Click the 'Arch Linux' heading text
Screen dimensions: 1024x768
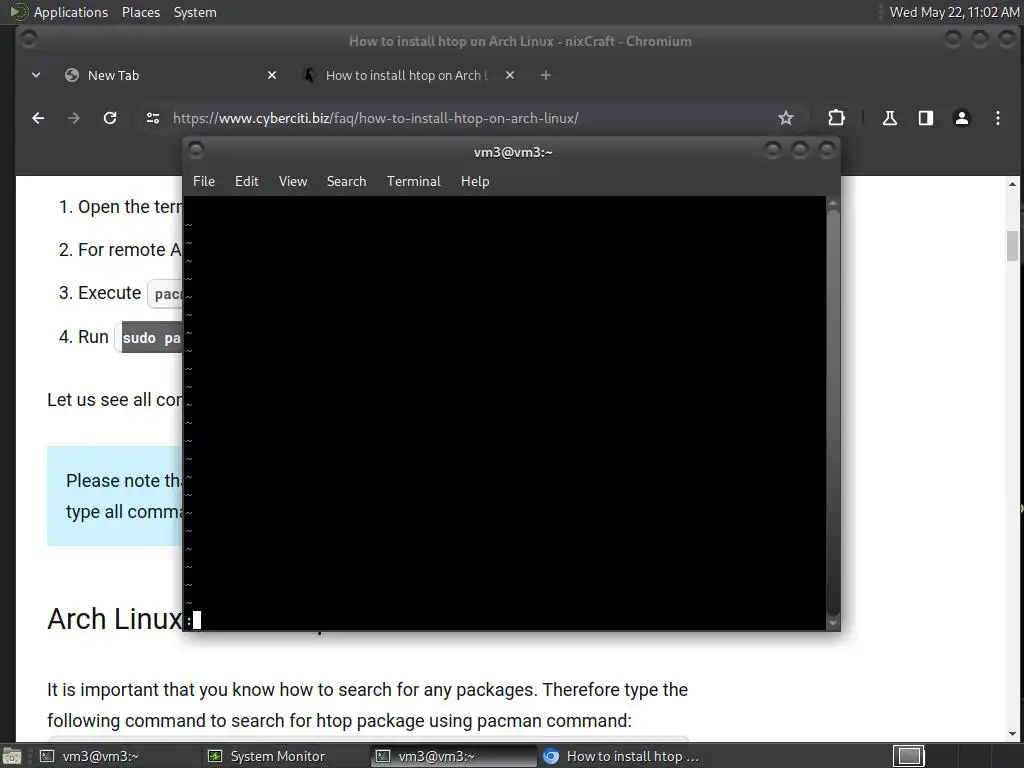click(x=115, y=618)
